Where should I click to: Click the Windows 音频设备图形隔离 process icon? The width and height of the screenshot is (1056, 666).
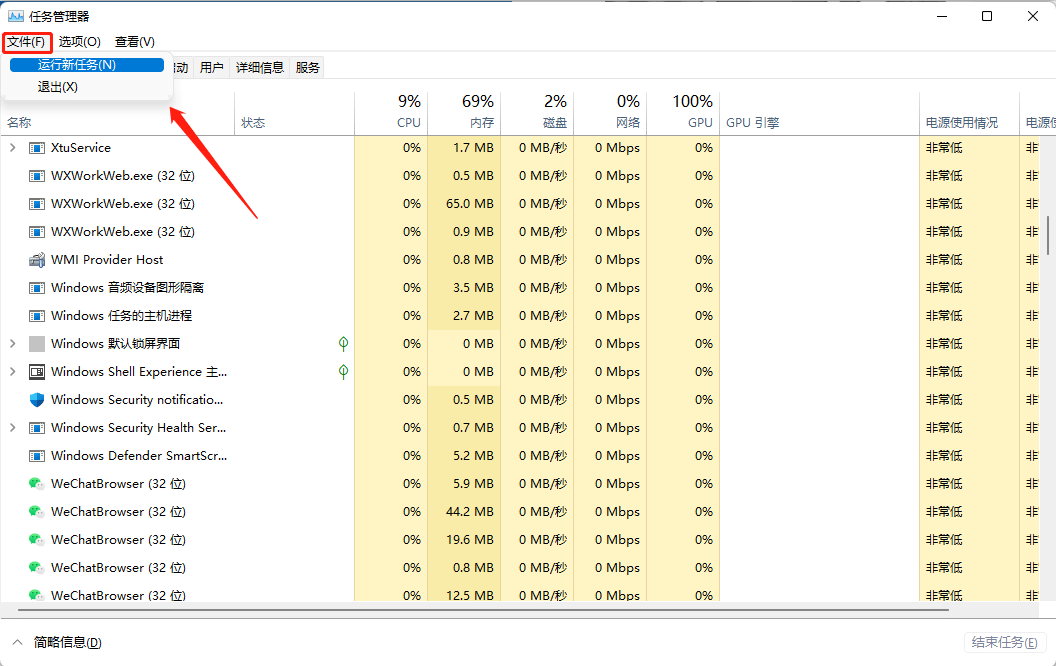36,287
